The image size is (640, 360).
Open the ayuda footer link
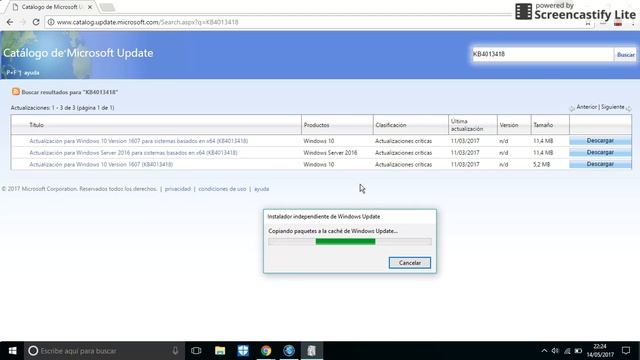(262, 189)
